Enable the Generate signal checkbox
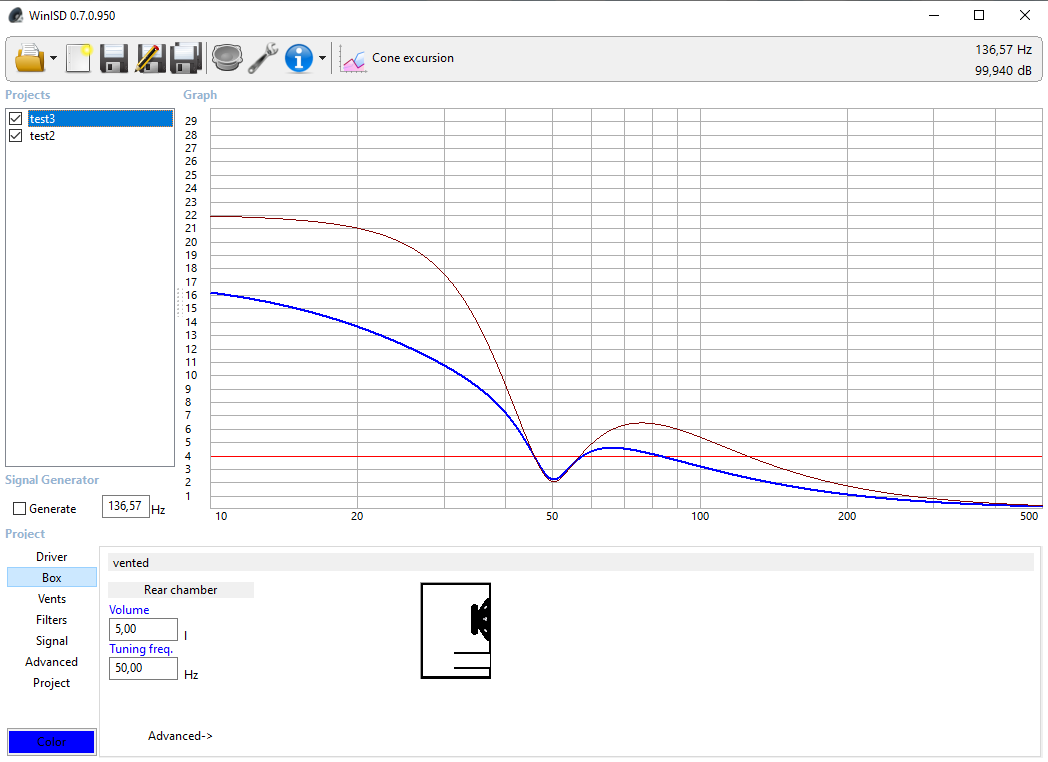The width and height of the screenshot is (1048, 762). (x=19, y=509)
